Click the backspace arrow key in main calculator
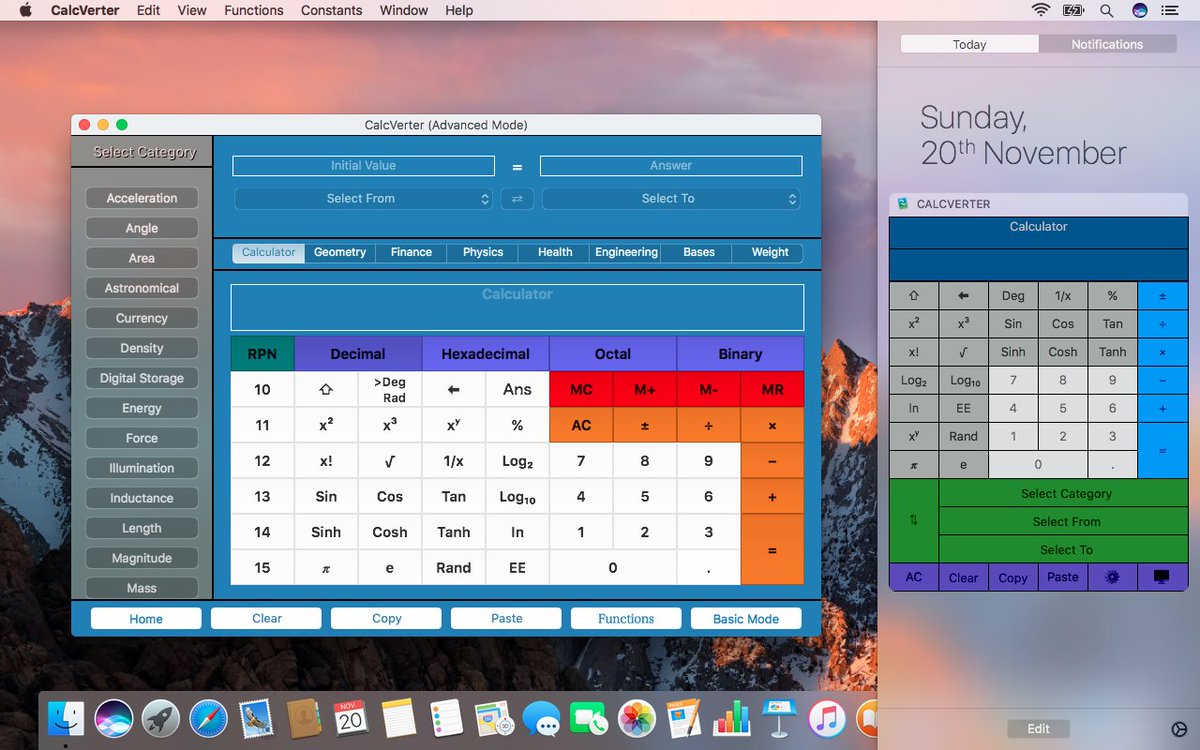 (x=454, y=390)
